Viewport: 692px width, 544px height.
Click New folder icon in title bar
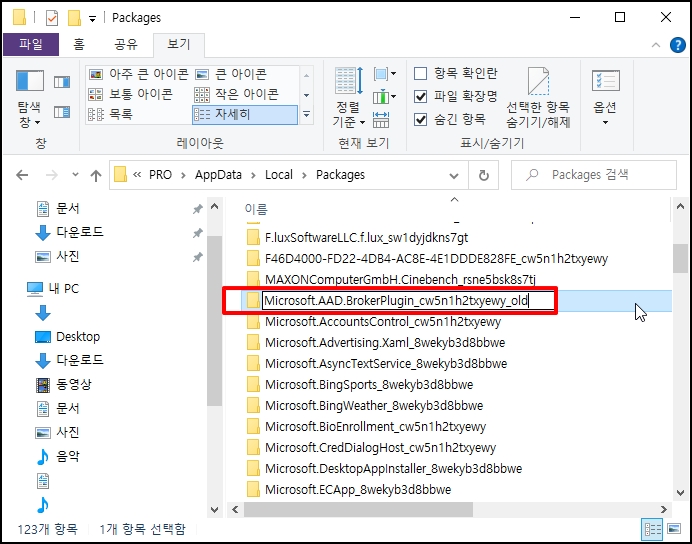(x=74, y=18)
